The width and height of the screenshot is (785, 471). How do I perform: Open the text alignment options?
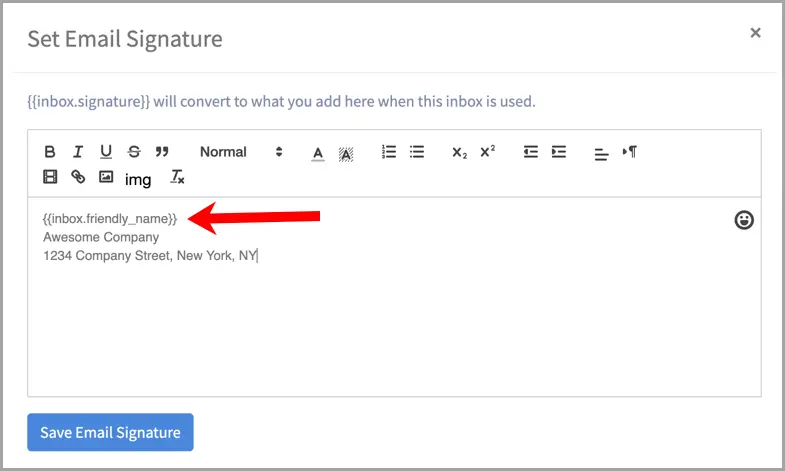[x=601, y=154]
